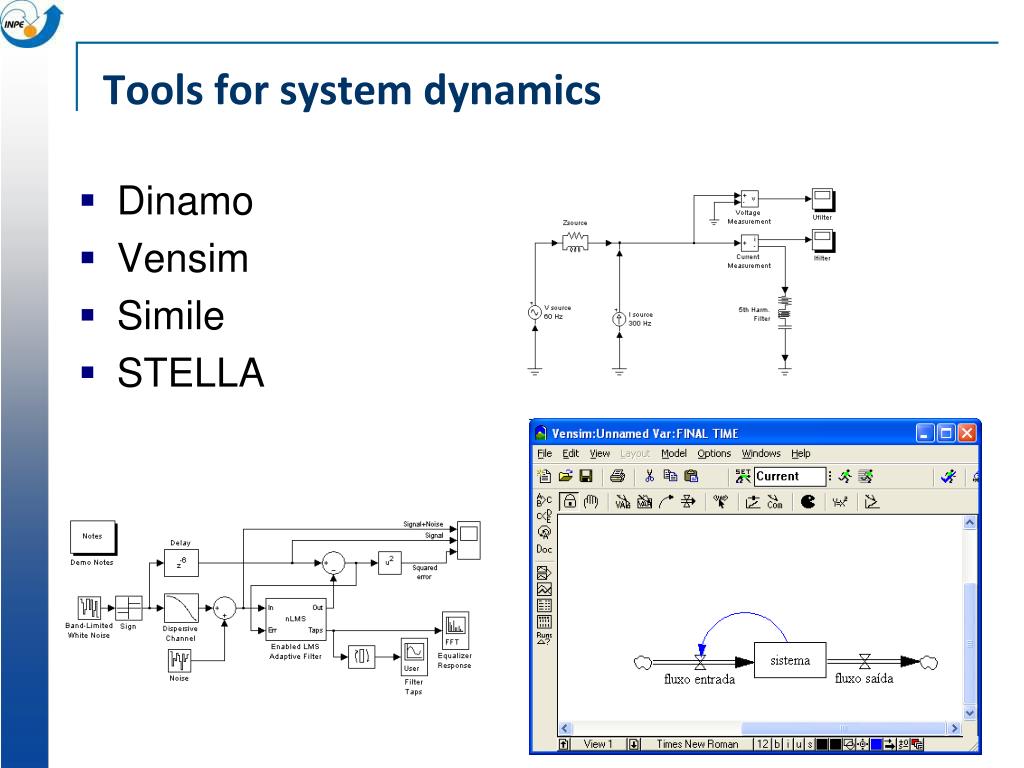Click the blue arrow color swatch

(876, 744)
